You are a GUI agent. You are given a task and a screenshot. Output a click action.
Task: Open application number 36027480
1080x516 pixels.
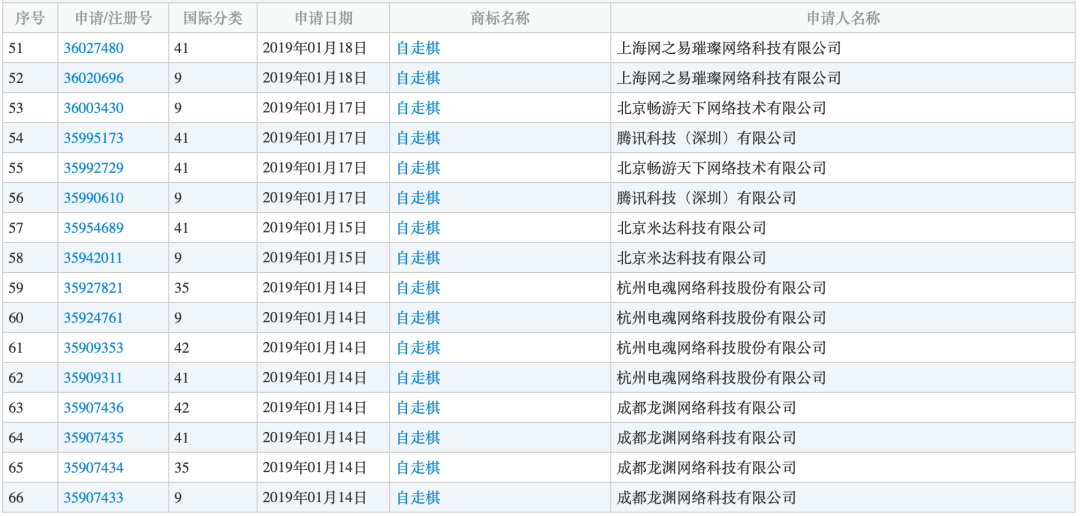[x=94, y=48]
